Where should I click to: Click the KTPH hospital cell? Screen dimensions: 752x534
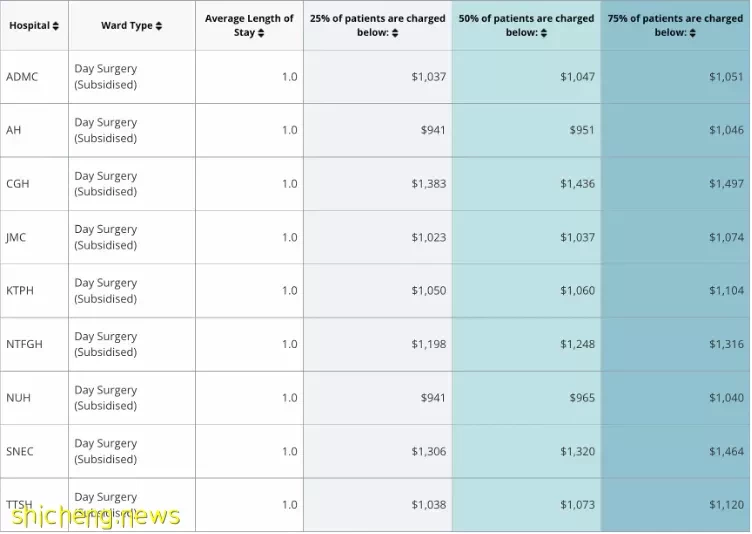point(35,291)
